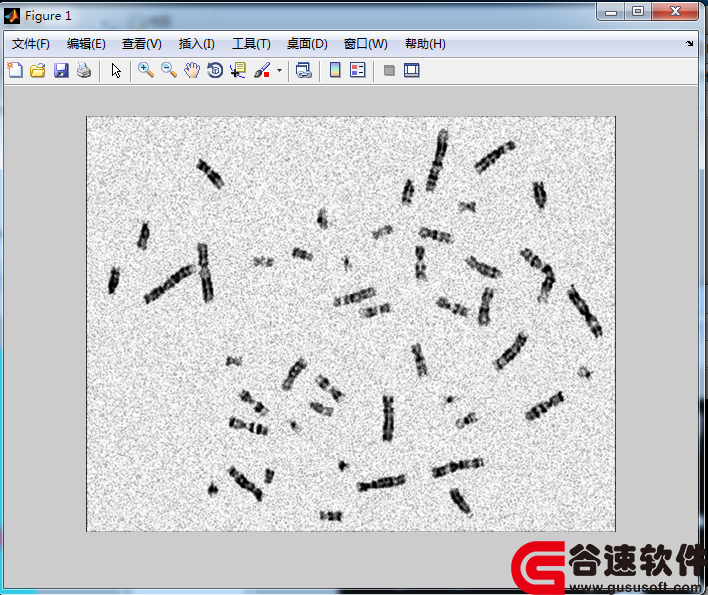Maximize the Figure 1 window
The height and width of the screenshot is (595, 708).
638,12
